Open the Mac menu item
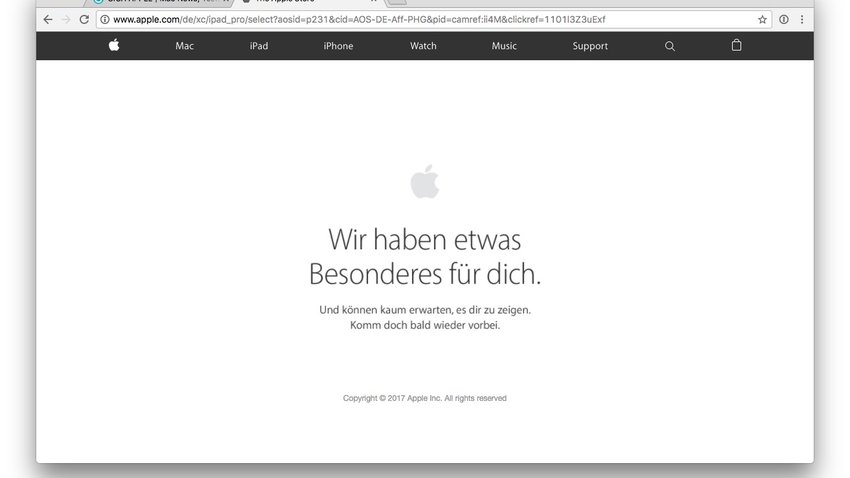 coord(184,46)
